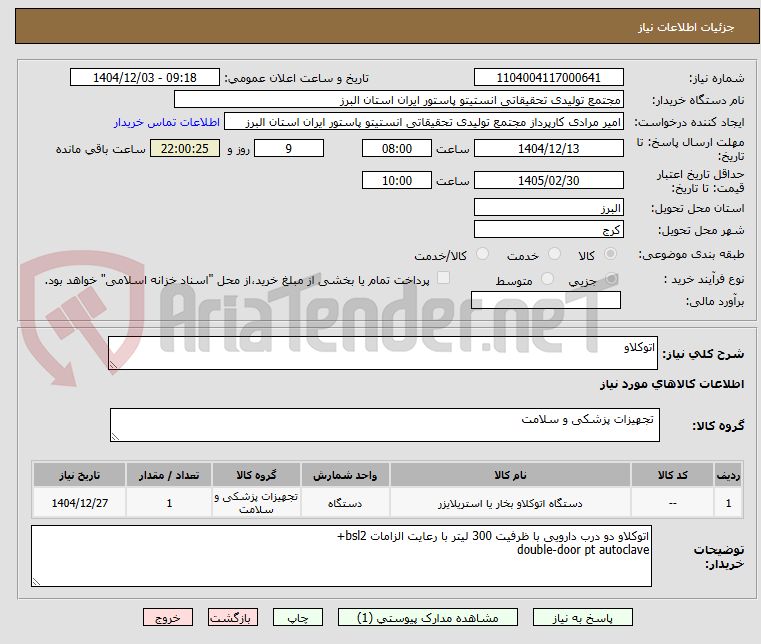Select the کالا/خدمت radio button
761x644 pixels.
pos(482,254)
